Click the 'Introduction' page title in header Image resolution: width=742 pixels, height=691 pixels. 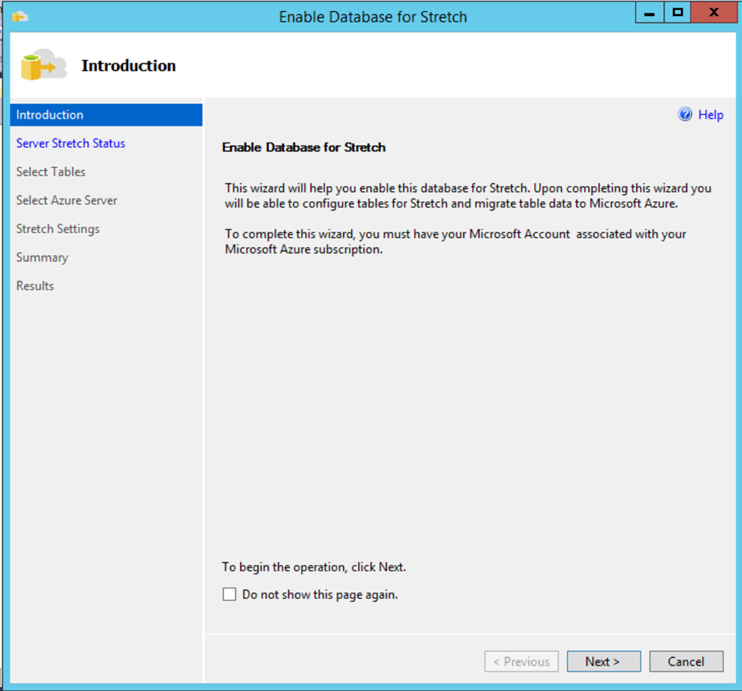(129, 66)
